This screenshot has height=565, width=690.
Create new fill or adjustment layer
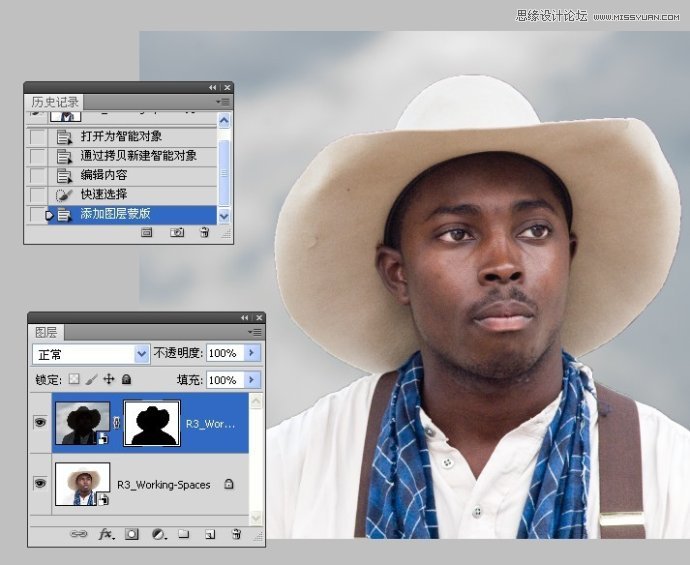(158, 534)
